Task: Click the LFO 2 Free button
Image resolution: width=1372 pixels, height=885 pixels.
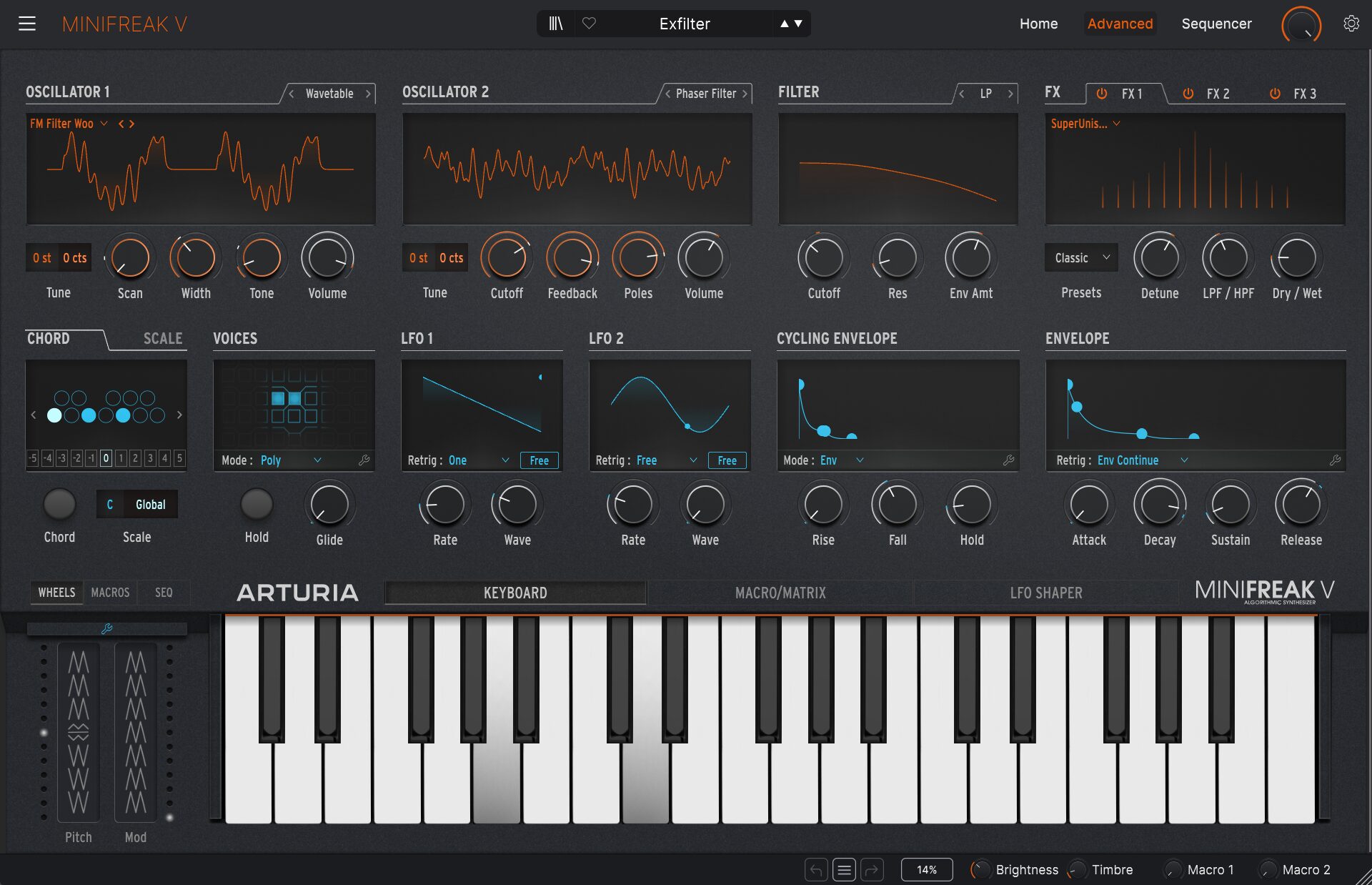Action: [727, 460]
